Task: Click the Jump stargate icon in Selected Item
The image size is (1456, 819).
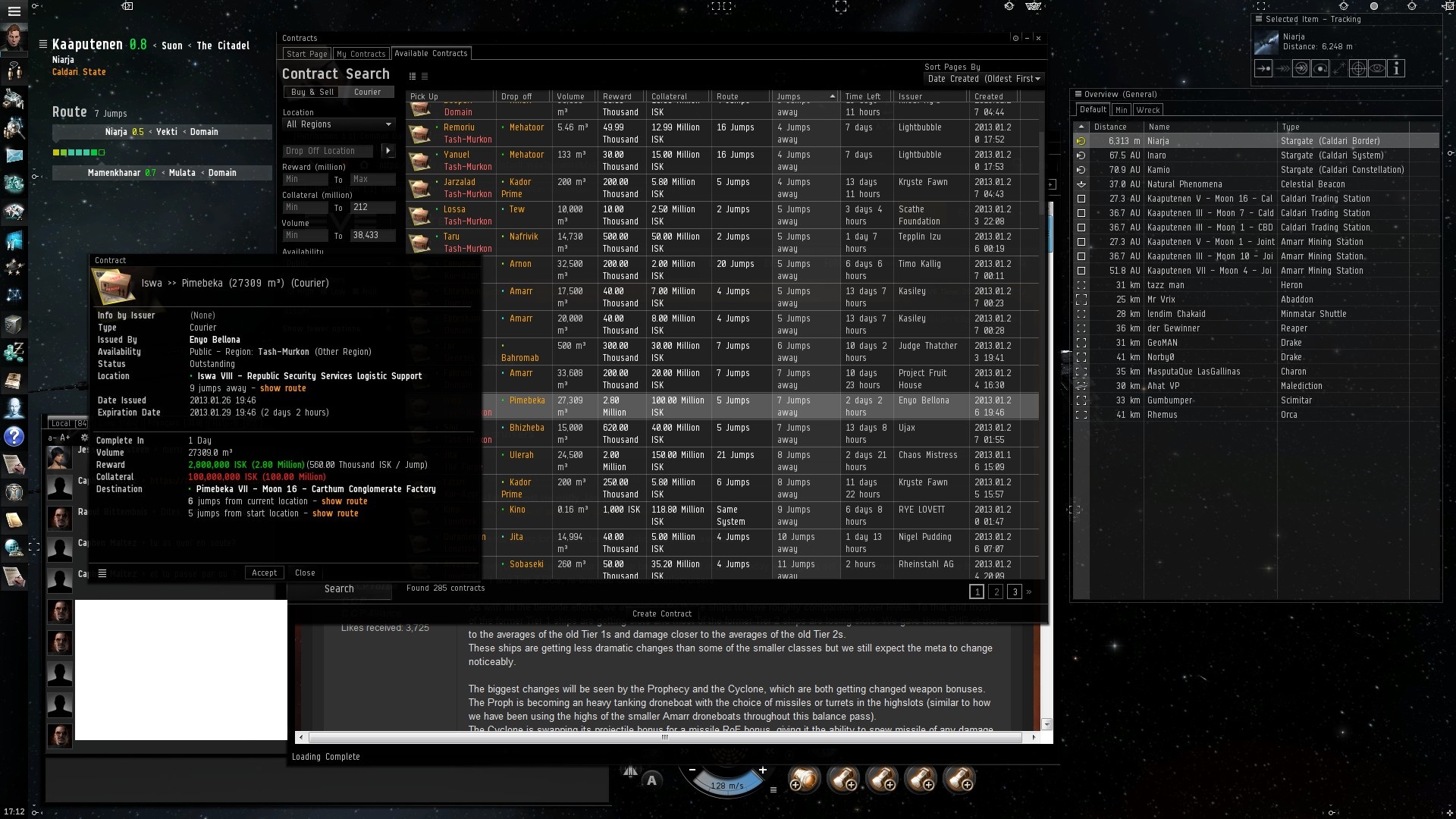Action: 1301,69
